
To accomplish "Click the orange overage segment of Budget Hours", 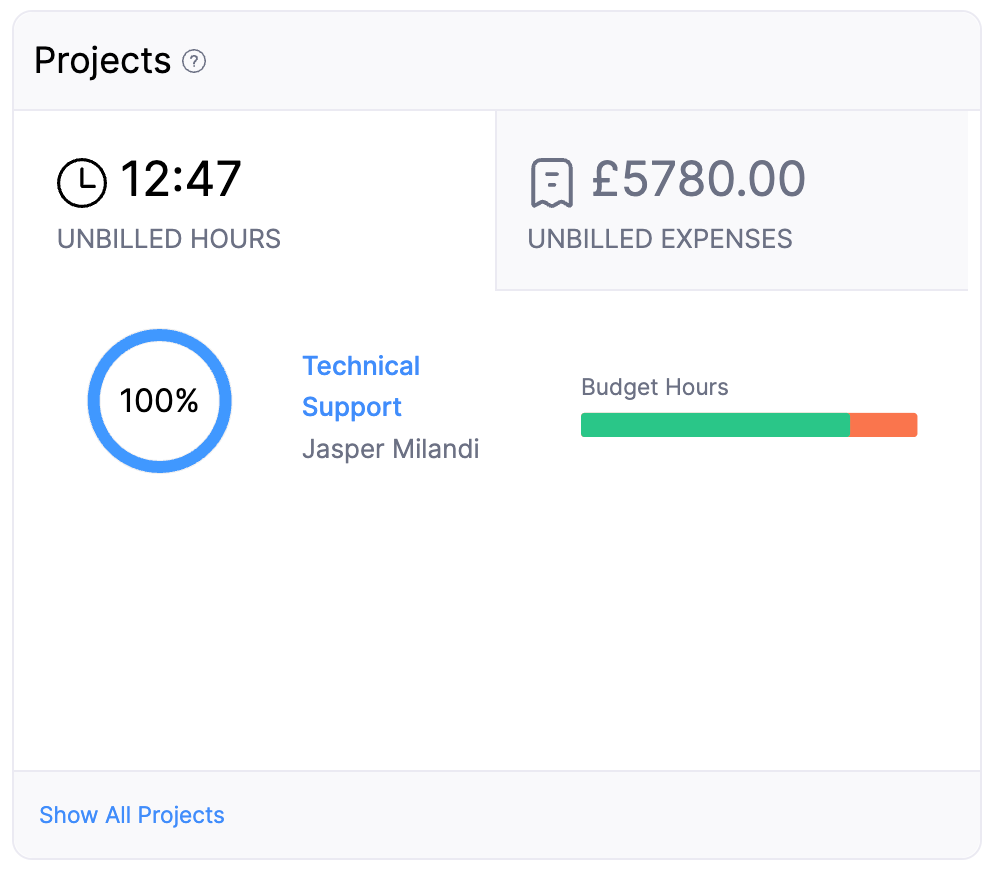I will tap(884, 424).
